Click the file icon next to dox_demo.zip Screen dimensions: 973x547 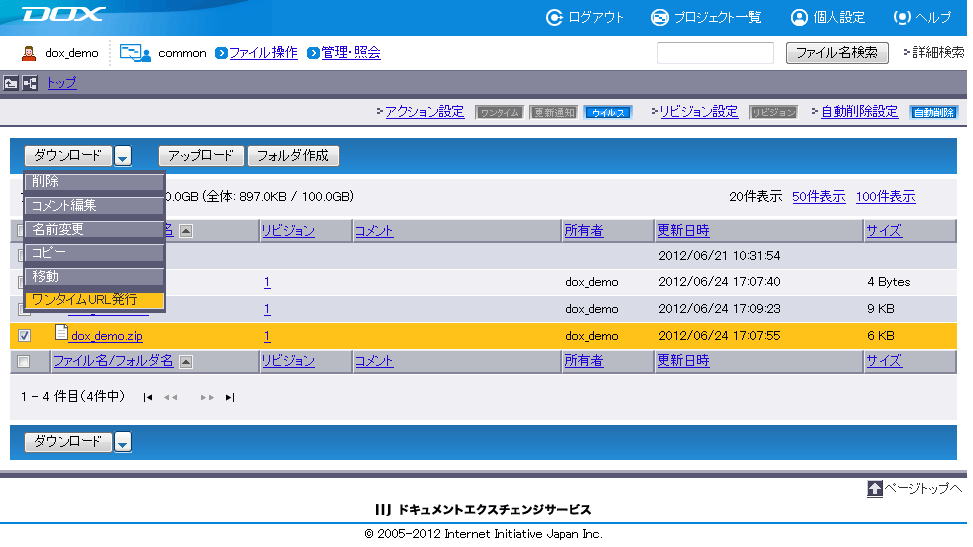61,334
